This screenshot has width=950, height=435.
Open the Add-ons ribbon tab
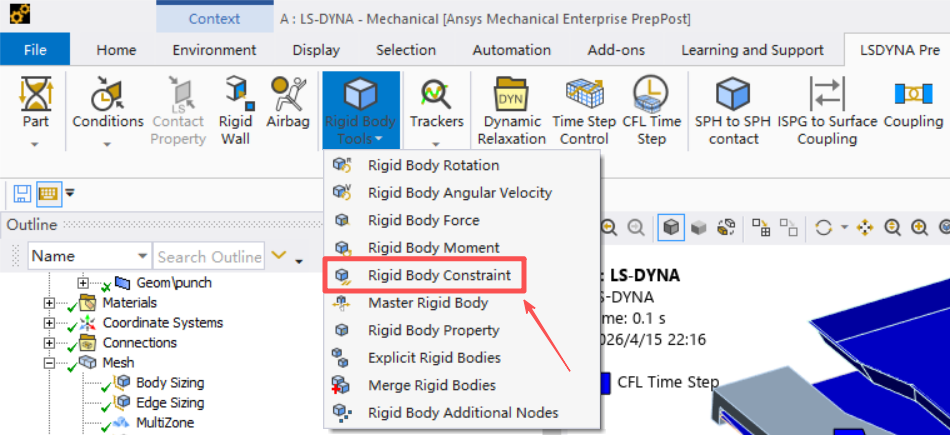tap(616, 50)
